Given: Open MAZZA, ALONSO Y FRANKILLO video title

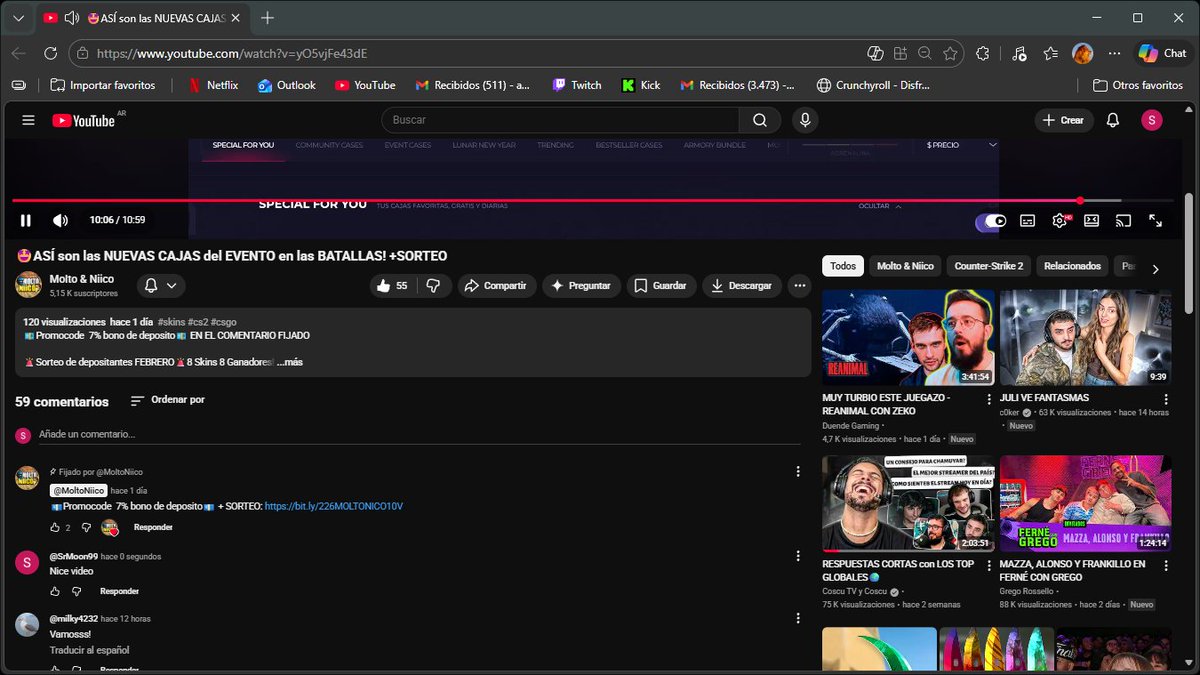Looking at the screenshot, I should (x=1072, y=570).
